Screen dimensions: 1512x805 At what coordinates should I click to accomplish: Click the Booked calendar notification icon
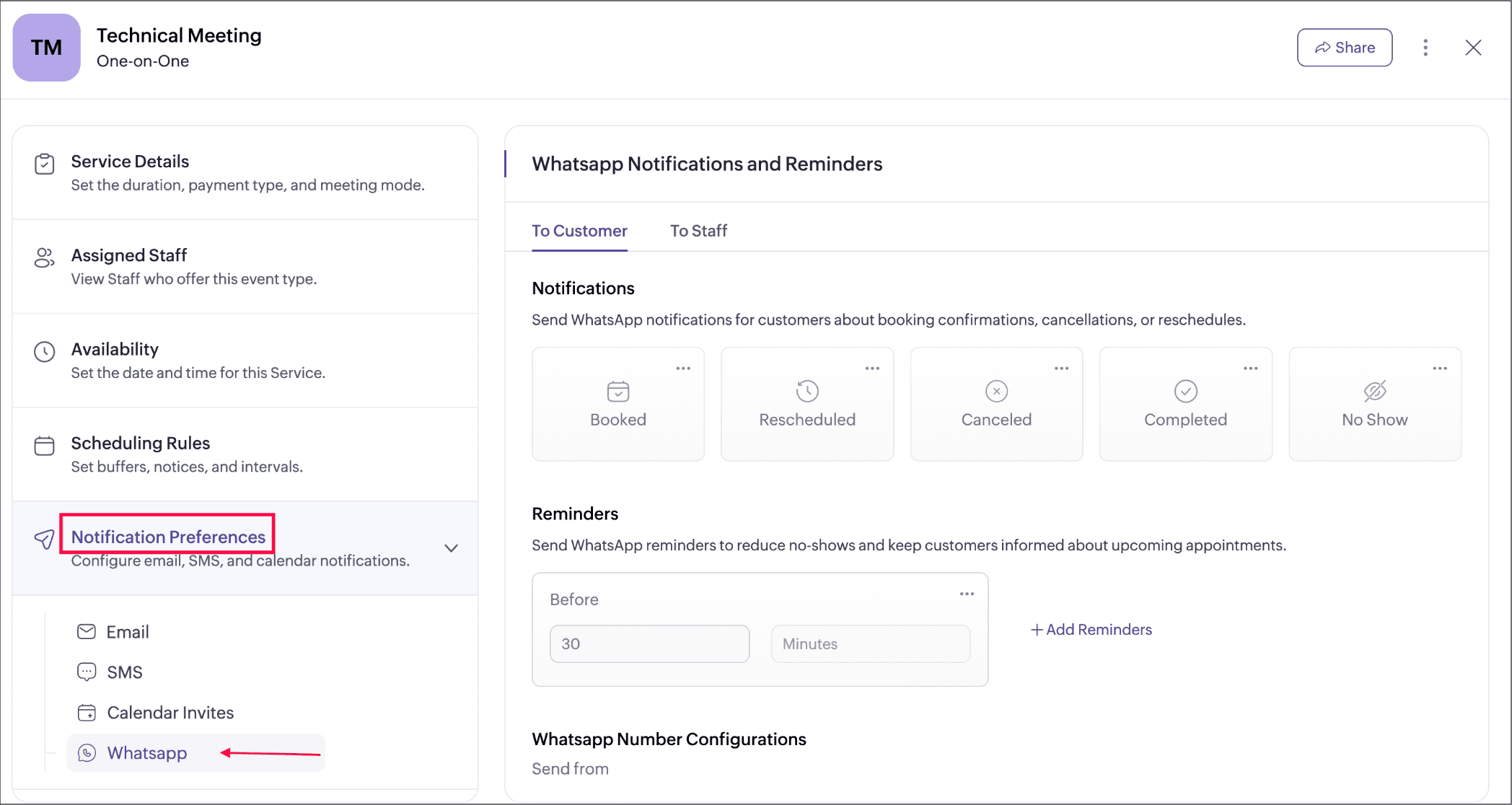[x=618, y=391]
